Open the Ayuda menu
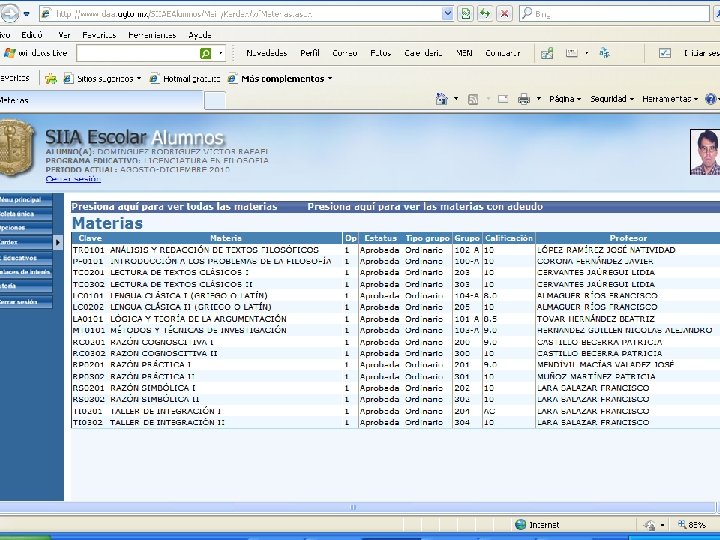Image resolution: width=720 pixels, height=540 pixels. (x=200, y=35)
